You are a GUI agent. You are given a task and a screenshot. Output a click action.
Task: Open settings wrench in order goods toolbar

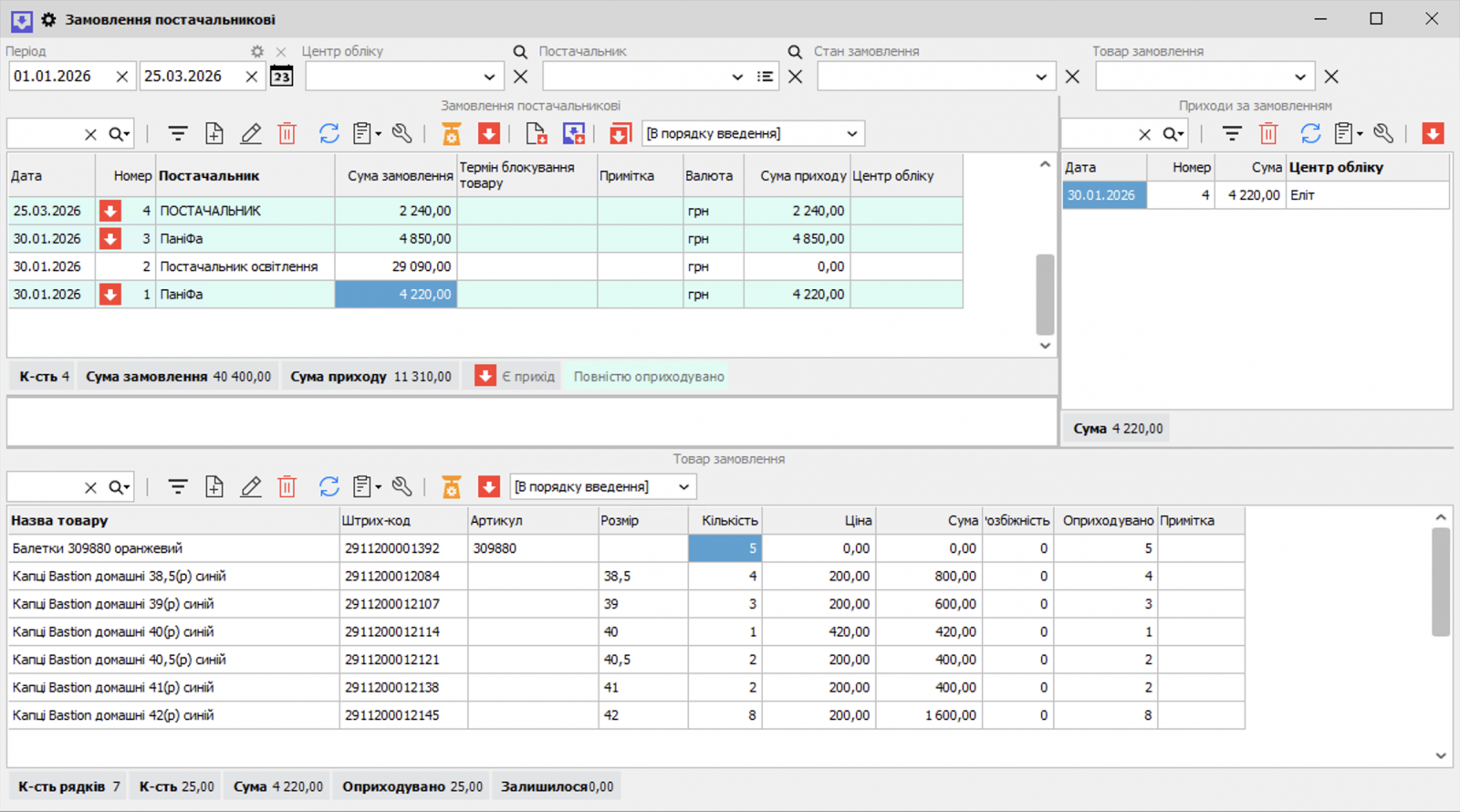pos(402,487)
